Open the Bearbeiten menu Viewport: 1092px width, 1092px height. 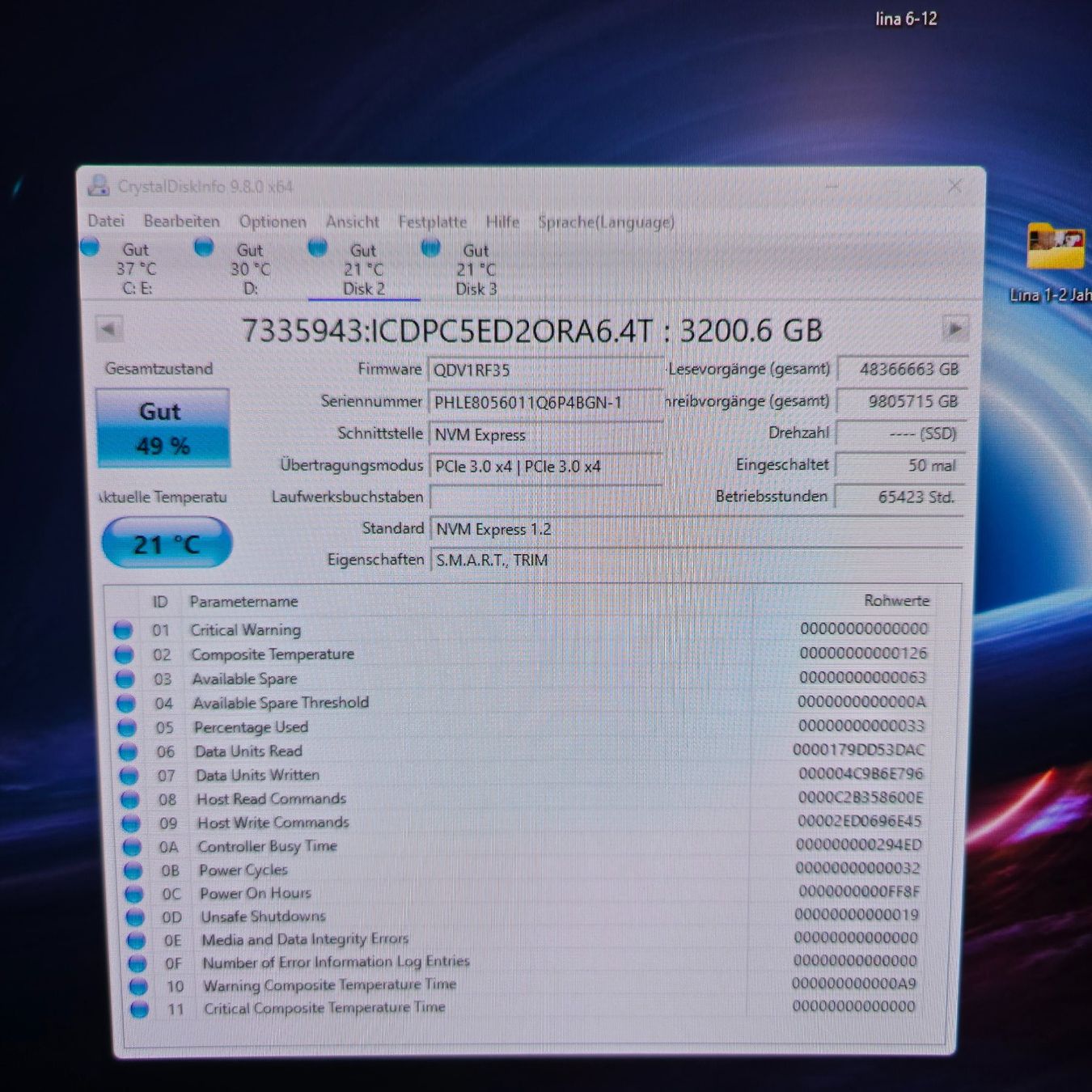pyautogui.click(x=181, y=221)
